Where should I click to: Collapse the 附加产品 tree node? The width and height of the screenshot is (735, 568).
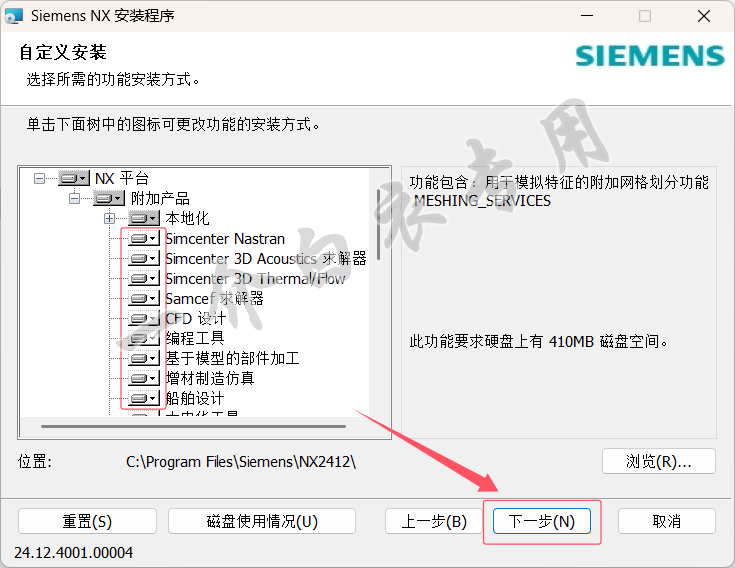[74, 199]
